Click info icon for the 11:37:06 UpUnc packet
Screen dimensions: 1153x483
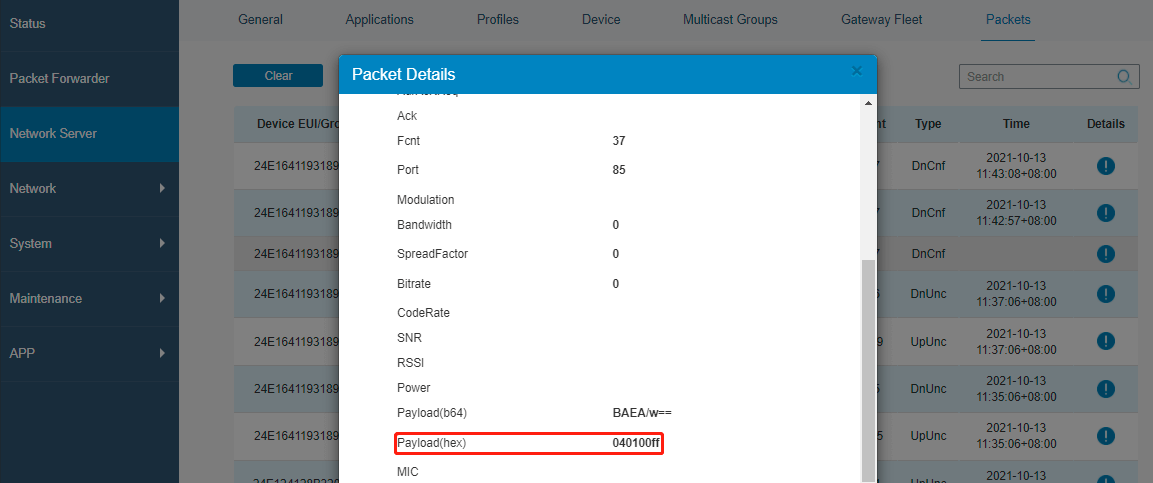tap(1105, 342)
